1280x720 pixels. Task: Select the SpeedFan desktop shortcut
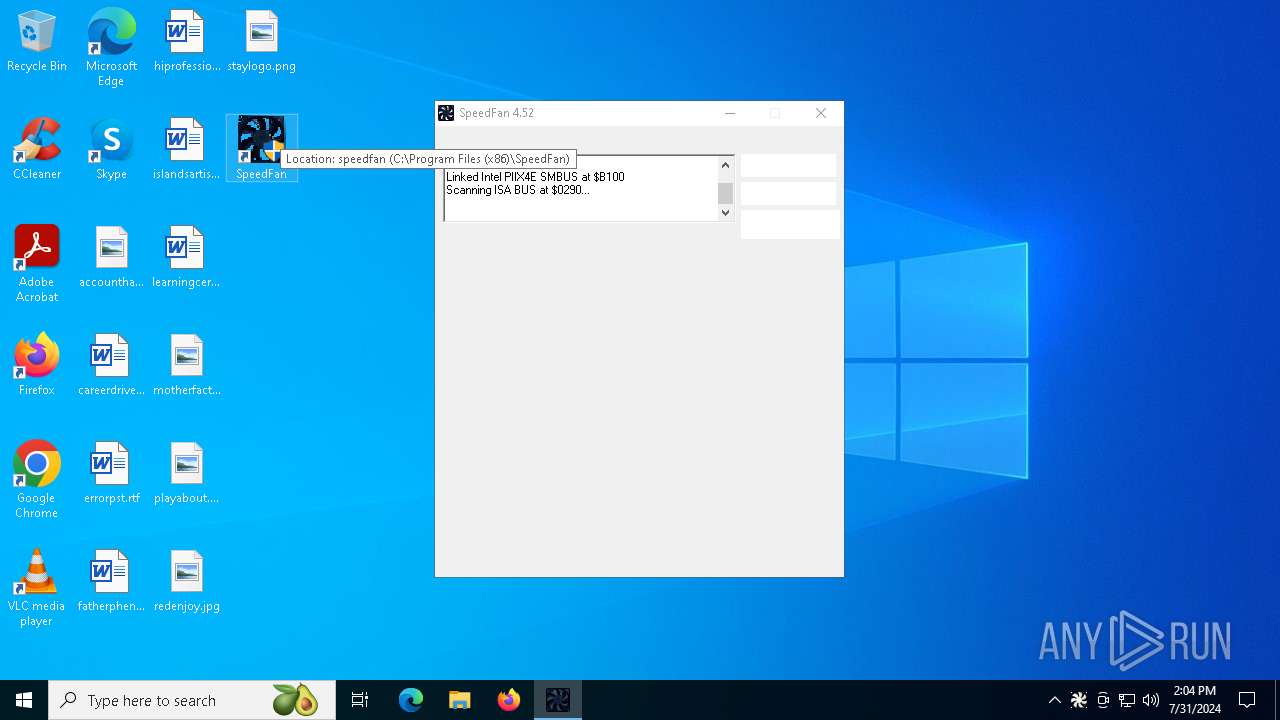point(261,148)
